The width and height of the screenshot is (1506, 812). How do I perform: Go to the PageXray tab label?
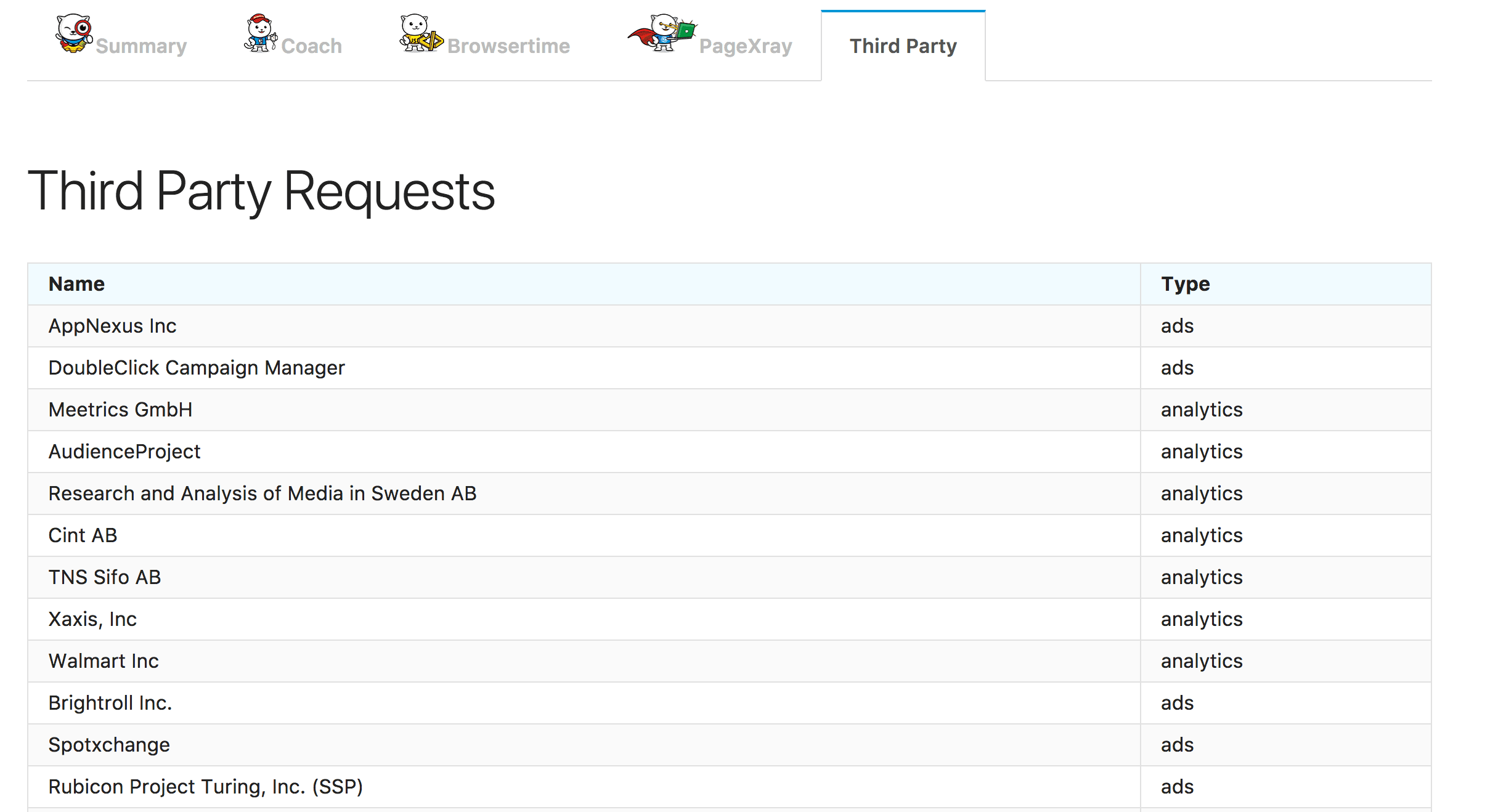tap(745, 46)
